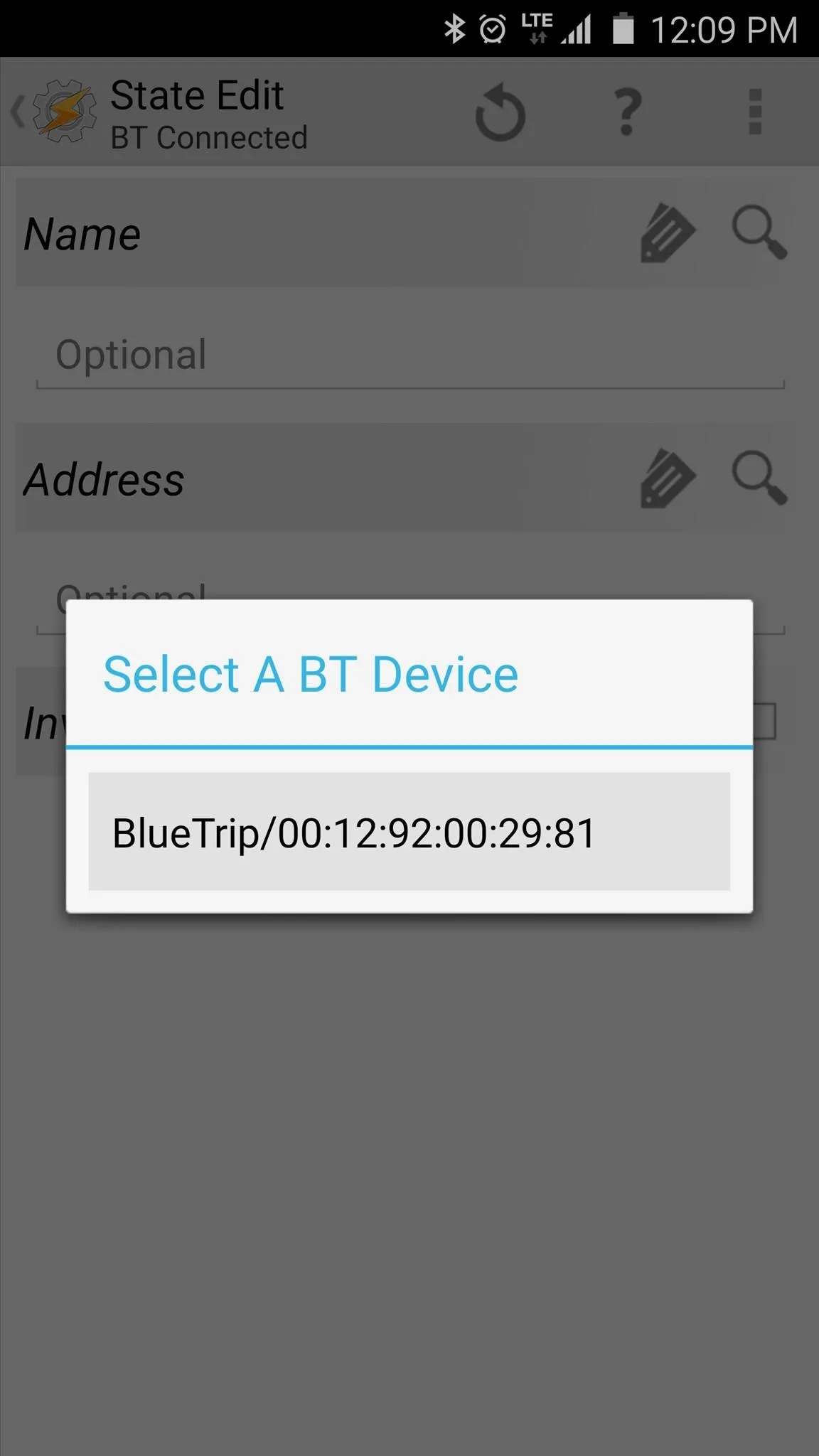Tap the magnifier icon beside Address
Screen dimensions: 819x1456
[x=759, y=478]
